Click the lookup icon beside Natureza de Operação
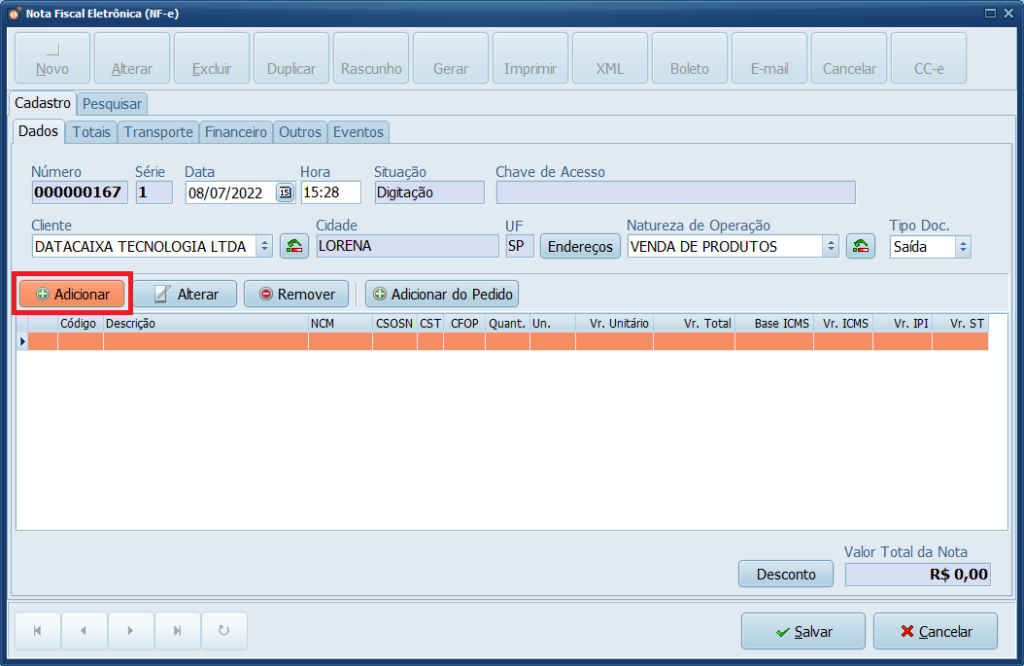 coord(860,246)
